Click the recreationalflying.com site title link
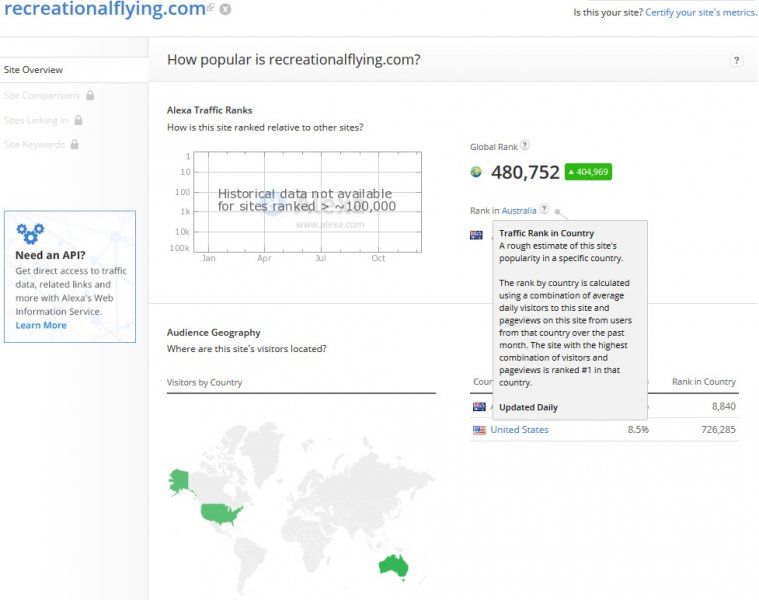 pos(105,9)
